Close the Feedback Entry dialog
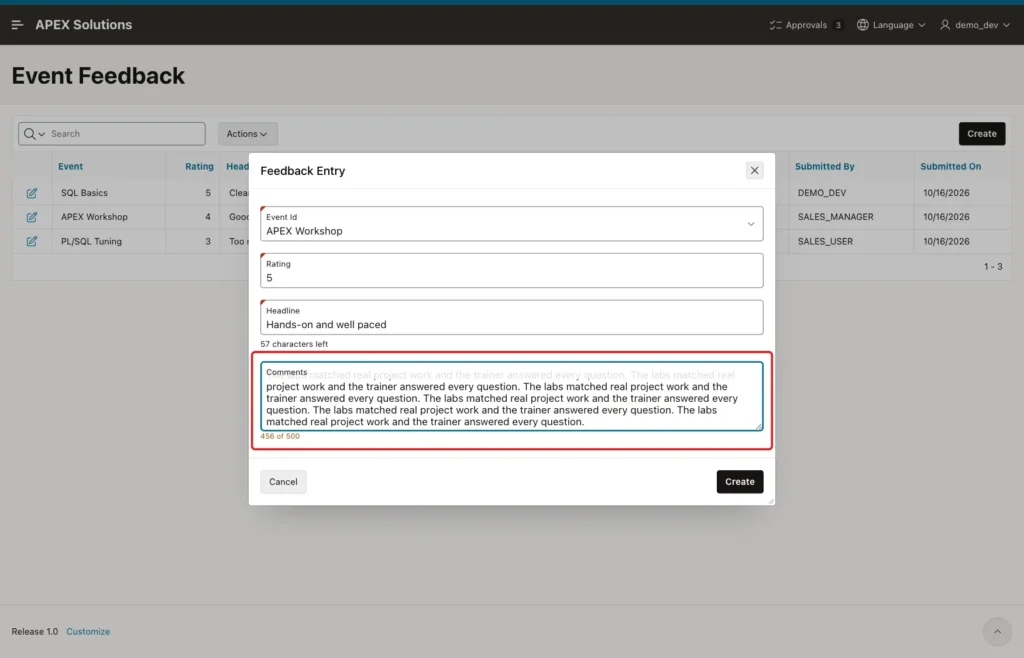 pos(754,170)
